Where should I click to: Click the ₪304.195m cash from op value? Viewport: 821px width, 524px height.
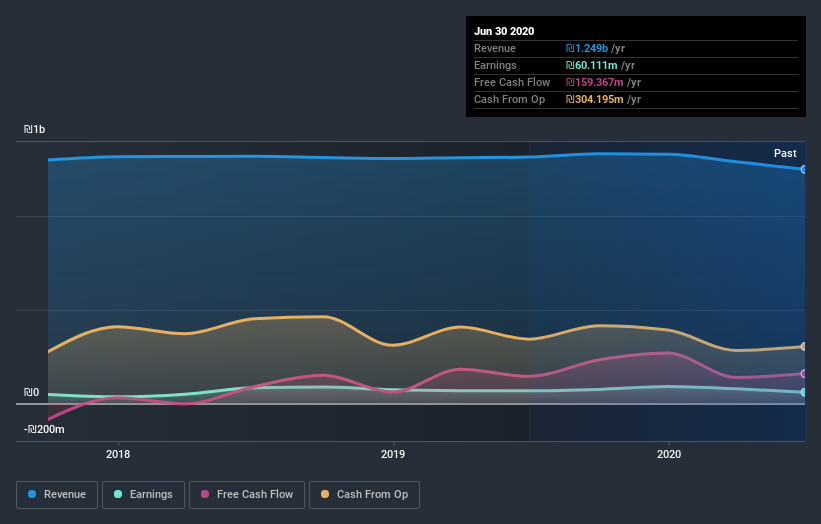click(595, 99)
